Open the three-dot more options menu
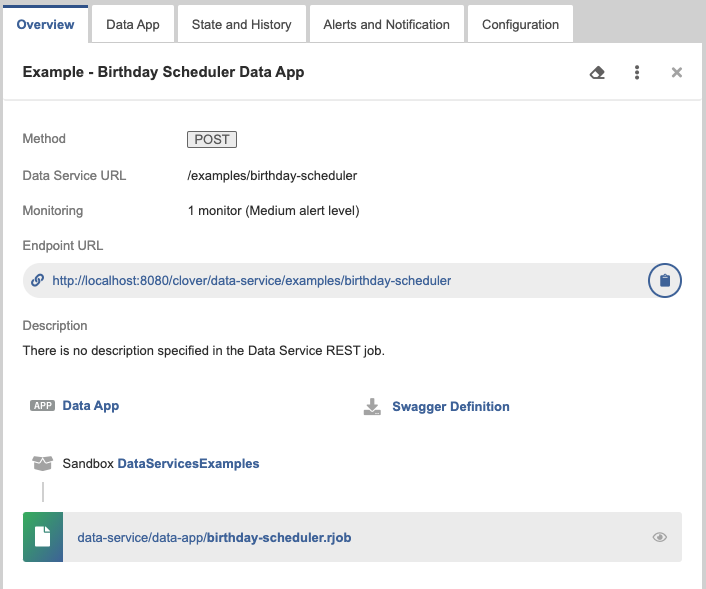This screenshot has height=589, width=706. tap(637, 73)
